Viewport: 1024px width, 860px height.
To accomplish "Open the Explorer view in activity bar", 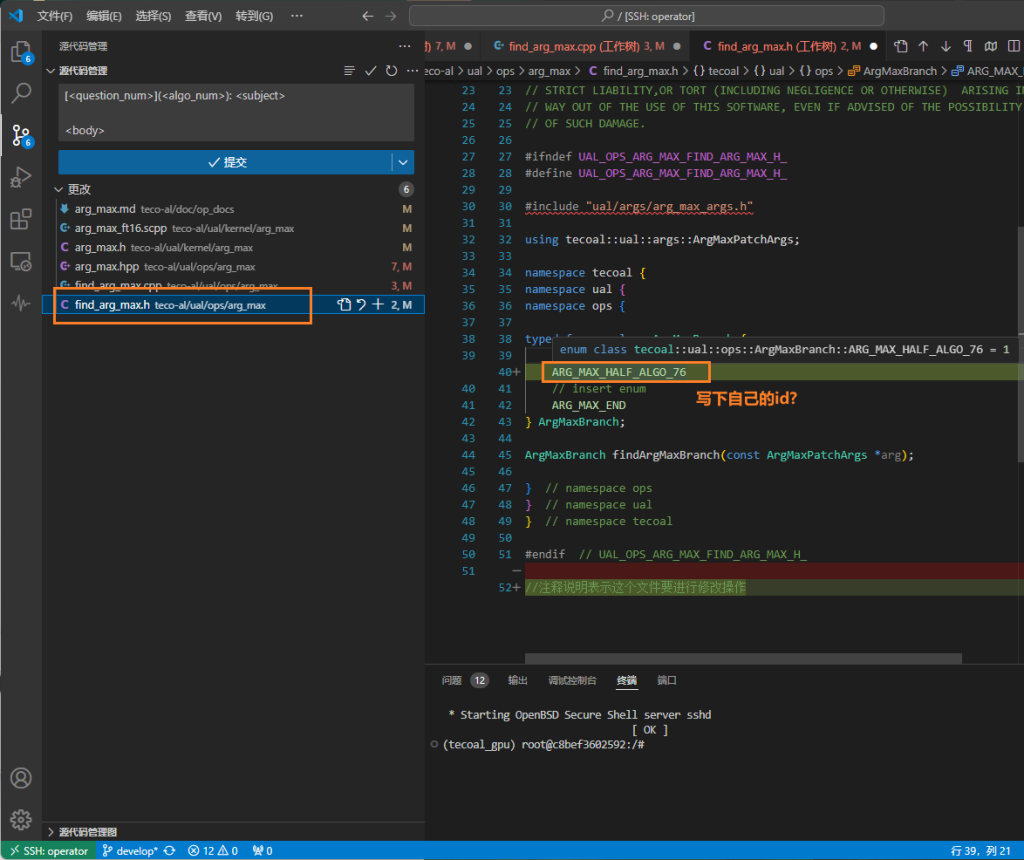I will point(20,51).
